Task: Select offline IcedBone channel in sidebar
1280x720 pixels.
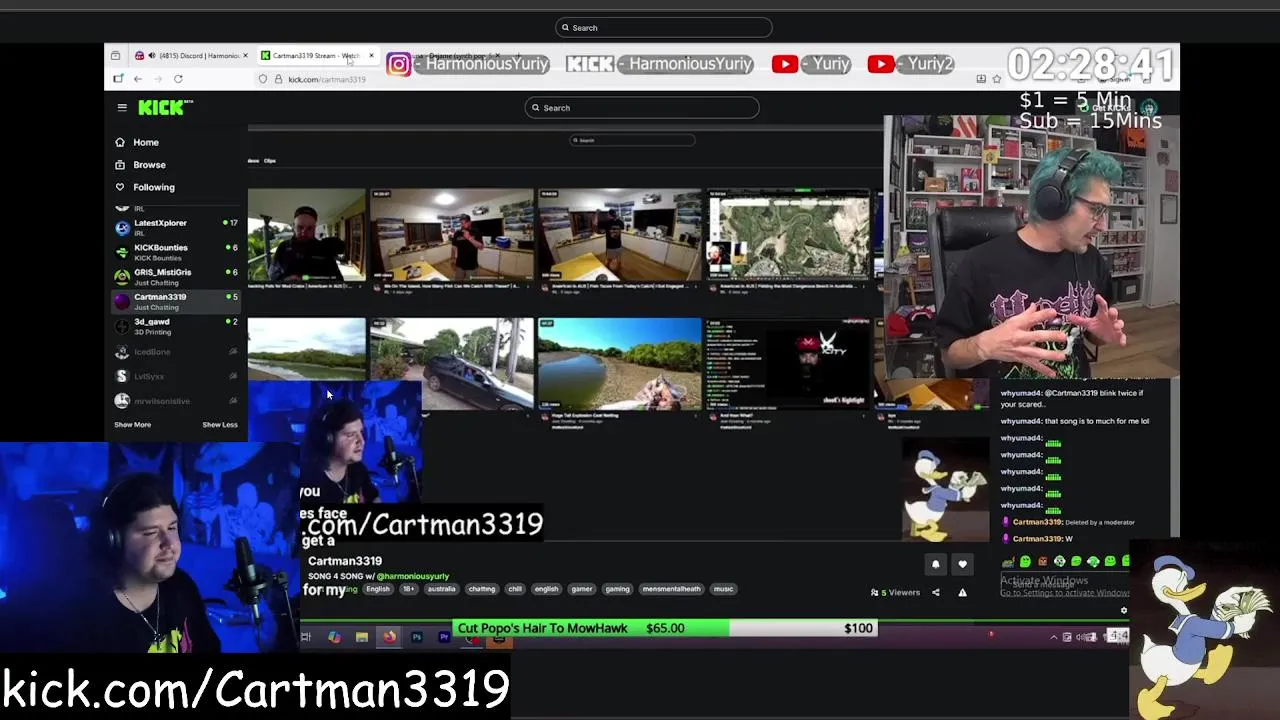Action: [x=176, y=352]
